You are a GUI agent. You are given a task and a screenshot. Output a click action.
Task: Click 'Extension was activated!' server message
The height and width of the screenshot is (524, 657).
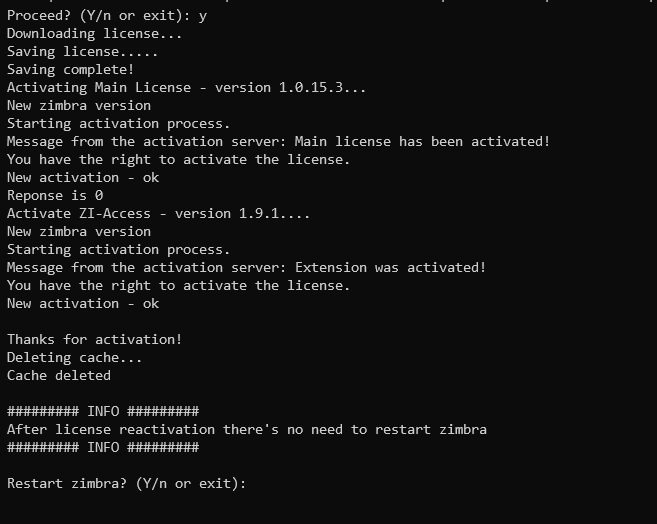[390, 267]
